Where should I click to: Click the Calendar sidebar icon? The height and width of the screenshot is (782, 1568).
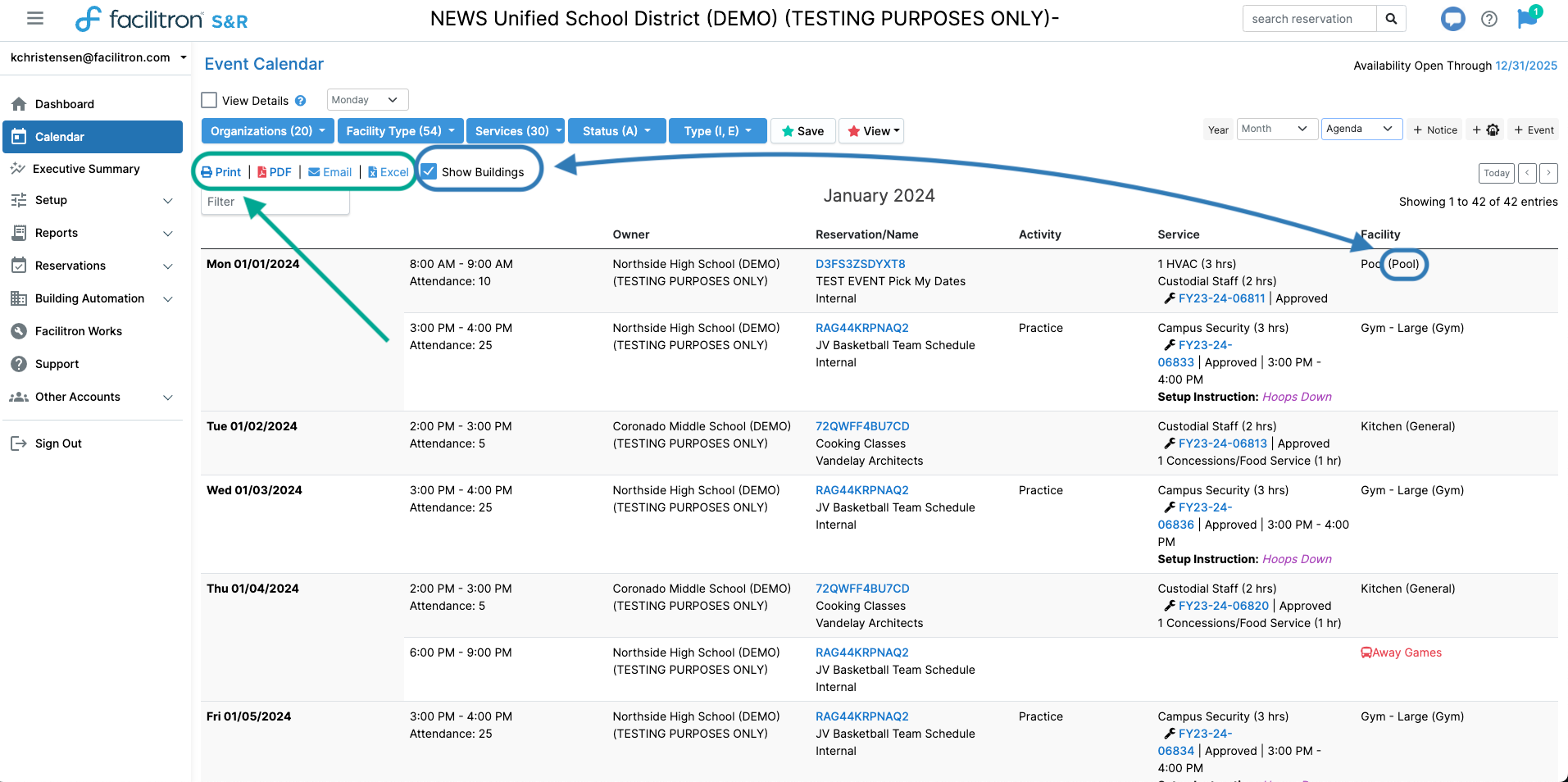click(19, 137)
